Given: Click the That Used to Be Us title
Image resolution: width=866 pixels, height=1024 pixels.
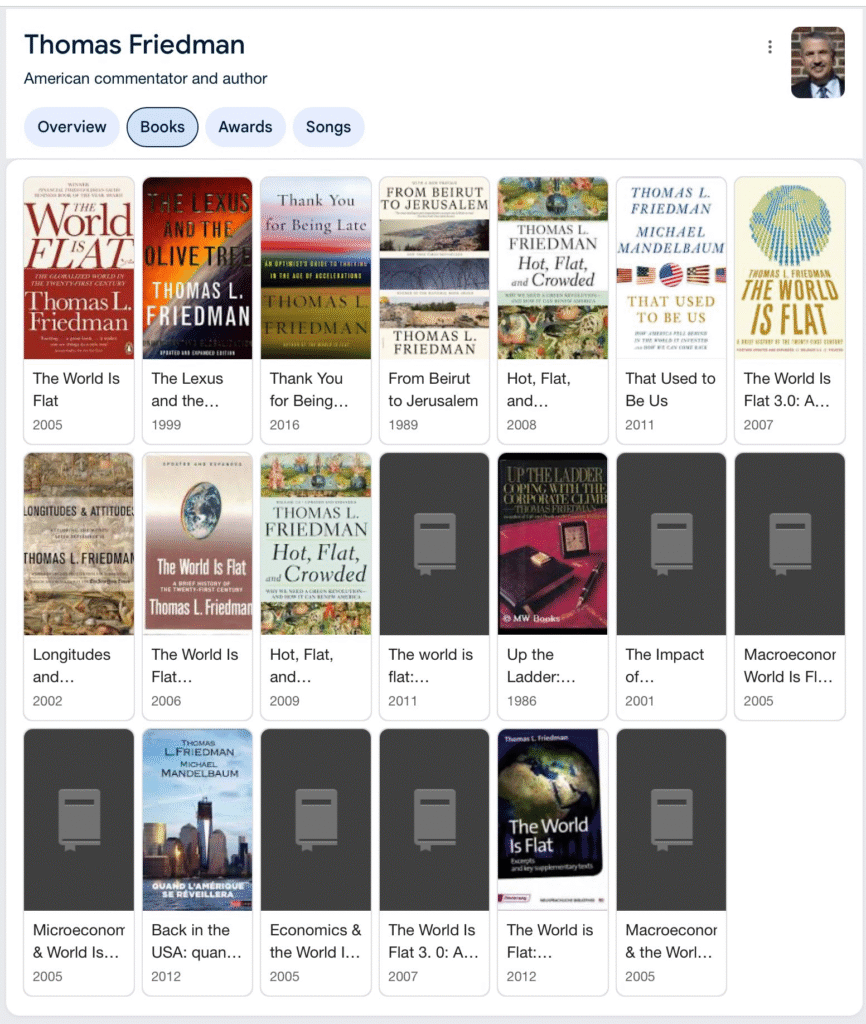Looking at the screenshot, I should [670, 390].
